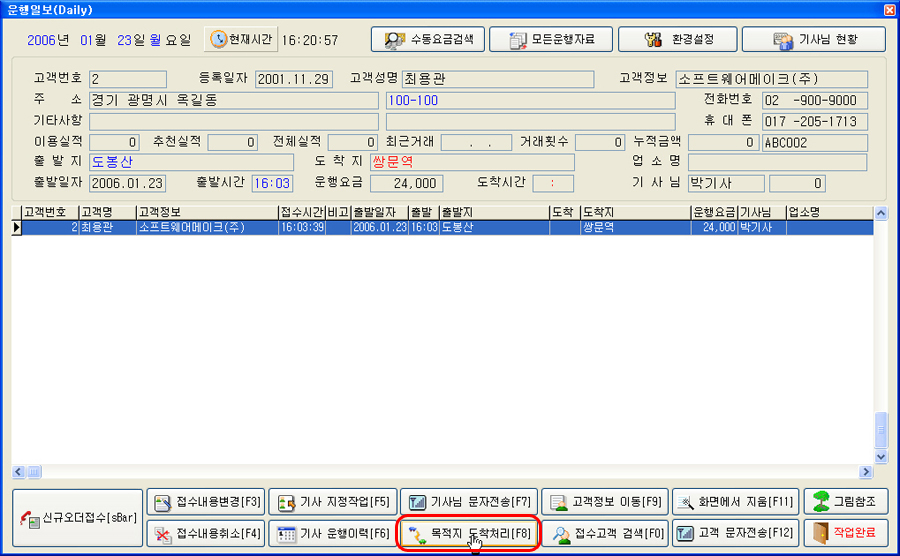The height and width of the screenshot is (556, 900).
Task: Click the scroll-up arrow of the grid
Action: tap(881, 213)
